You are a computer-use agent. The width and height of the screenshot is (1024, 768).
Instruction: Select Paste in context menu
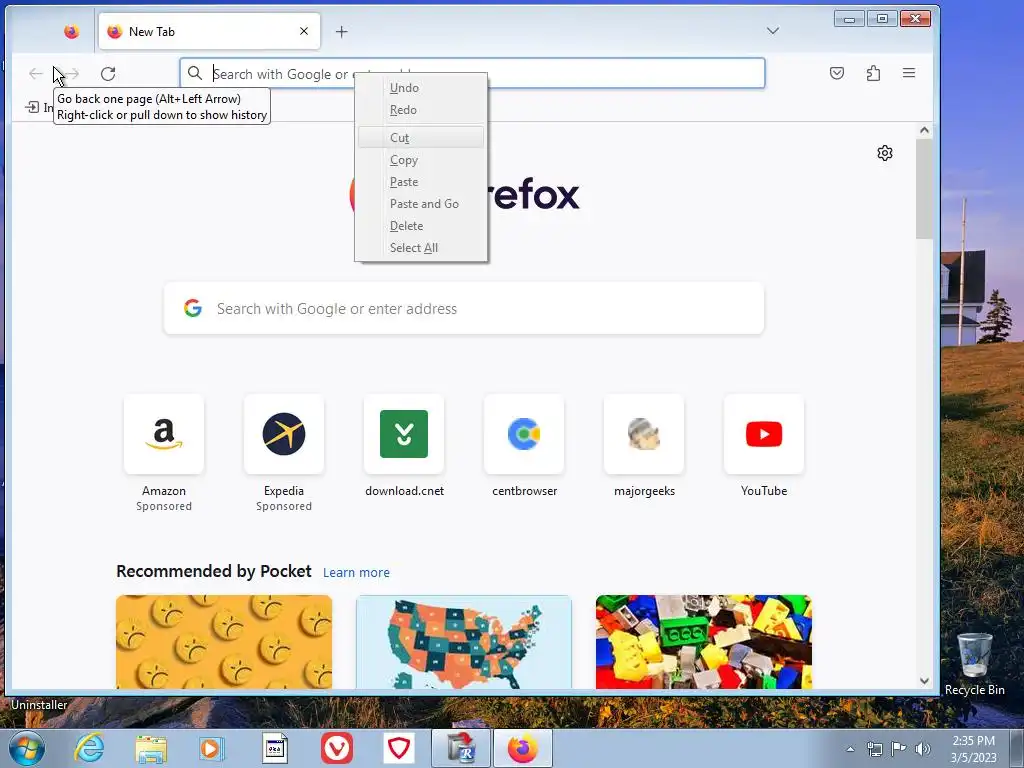pyautogui.click(x=421, y=182)
